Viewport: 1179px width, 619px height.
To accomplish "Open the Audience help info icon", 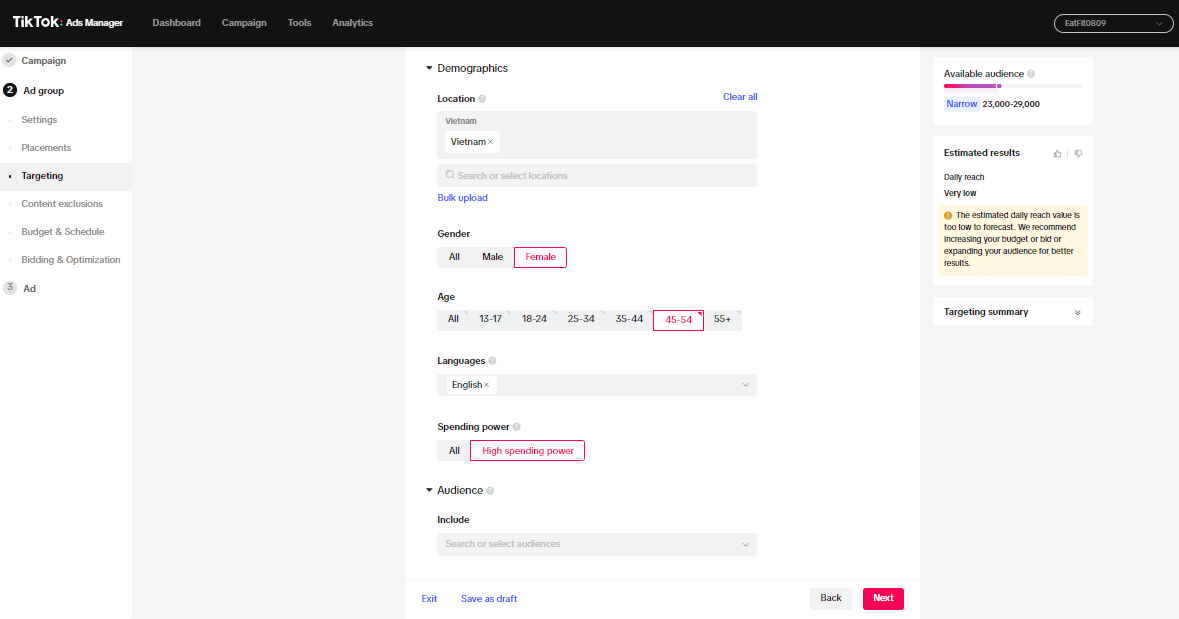I will 490,491.
